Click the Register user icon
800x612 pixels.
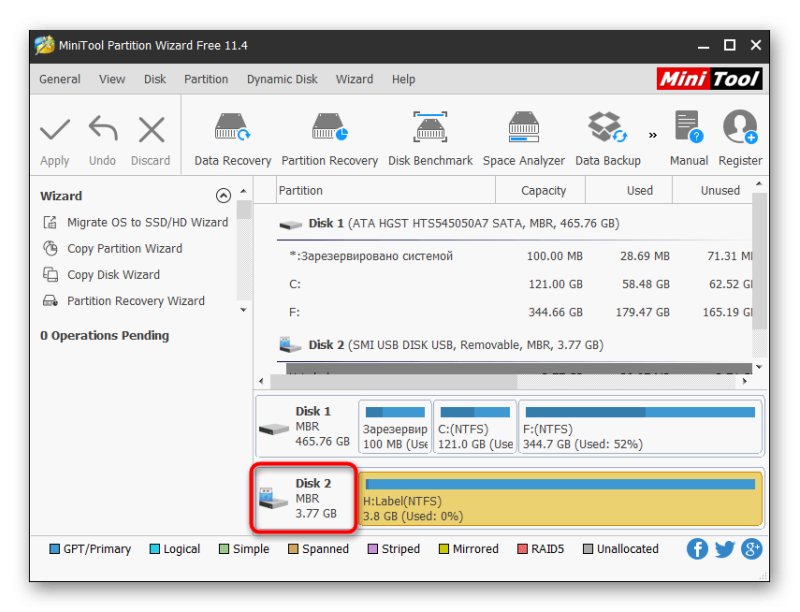(740, 126)
